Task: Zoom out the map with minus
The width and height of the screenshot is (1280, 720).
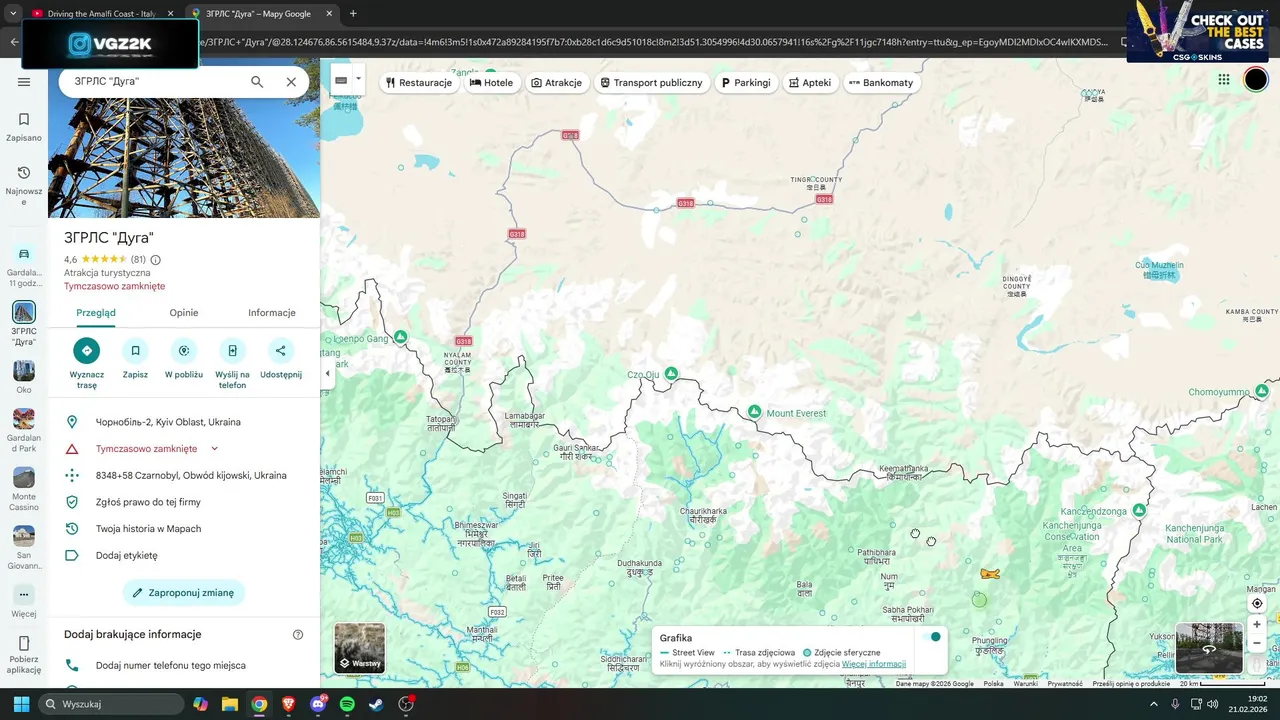Action: (1257, 643)
